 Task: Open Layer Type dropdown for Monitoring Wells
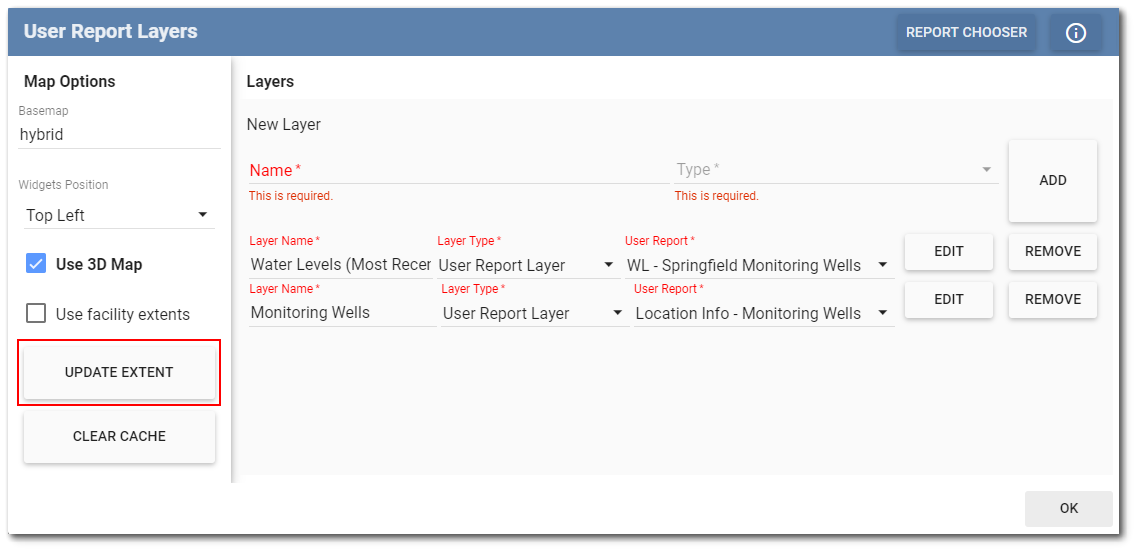click(x=535, y=313)
